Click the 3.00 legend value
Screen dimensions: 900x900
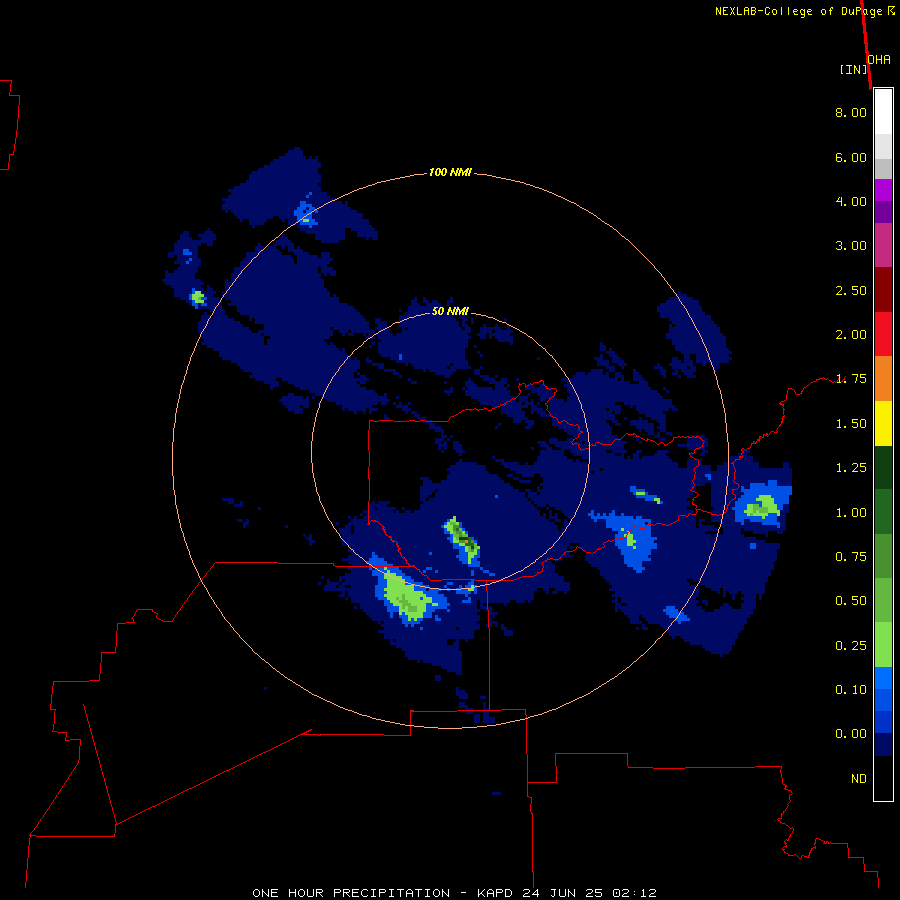pos(851,246)
